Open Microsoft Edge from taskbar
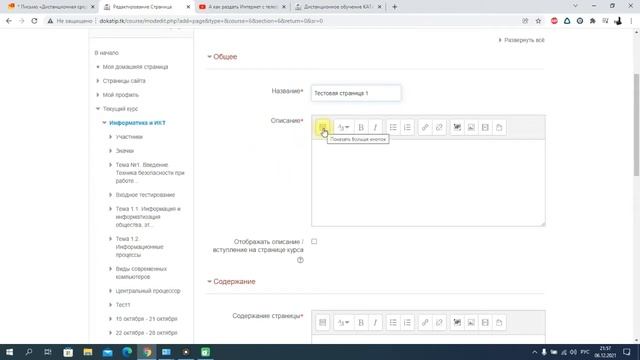 pos(127,352)
